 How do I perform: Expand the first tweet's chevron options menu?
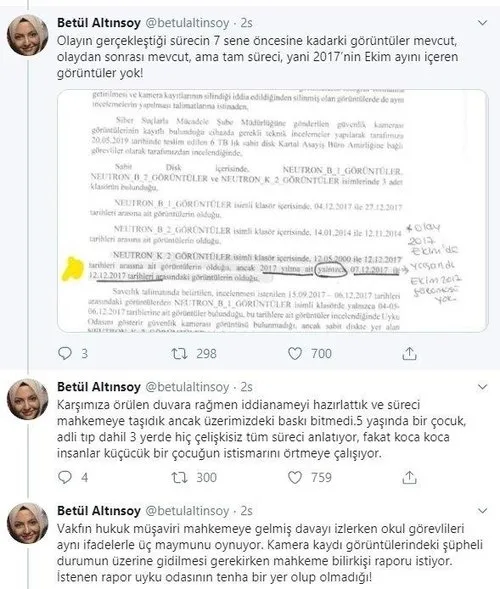(x=482, y=23)
